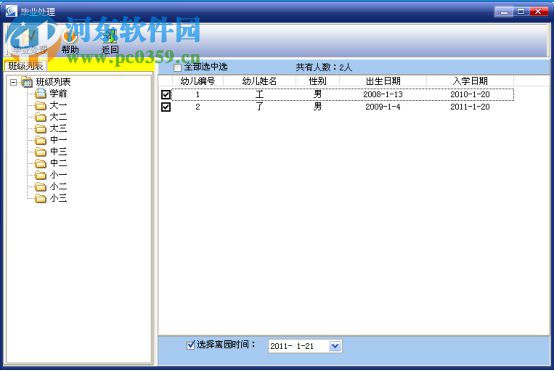Maximize the 毕业处理 window
This screenshot has width=554, height=371.
tap(521, 12)
